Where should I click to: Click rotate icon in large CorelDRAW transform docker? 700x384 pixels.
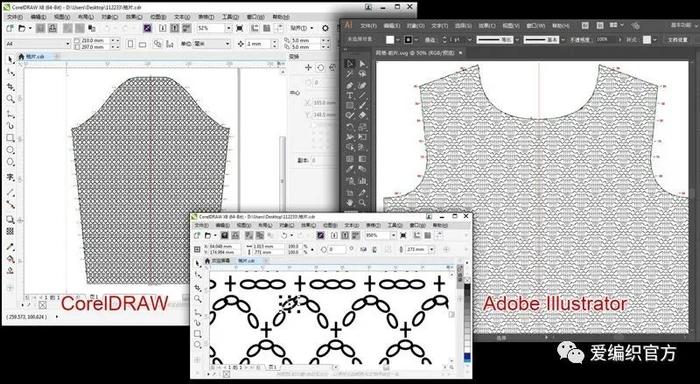click(320, 68)
